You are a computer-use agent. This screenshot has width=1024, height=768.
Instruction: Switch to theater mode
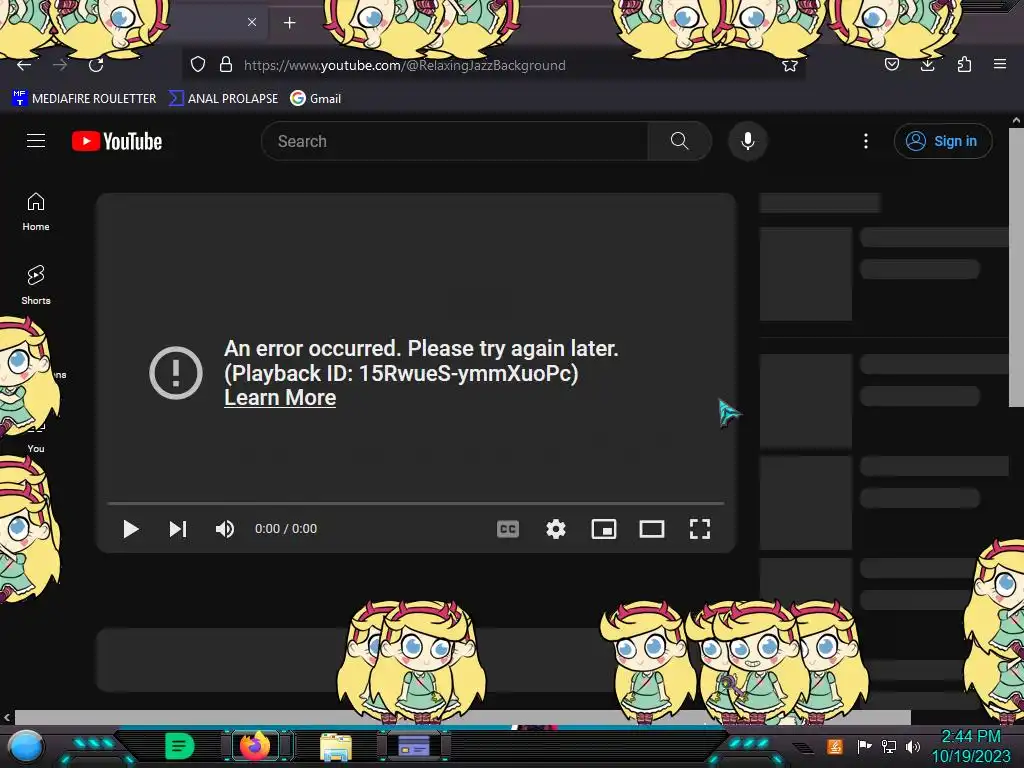[652, 529]
